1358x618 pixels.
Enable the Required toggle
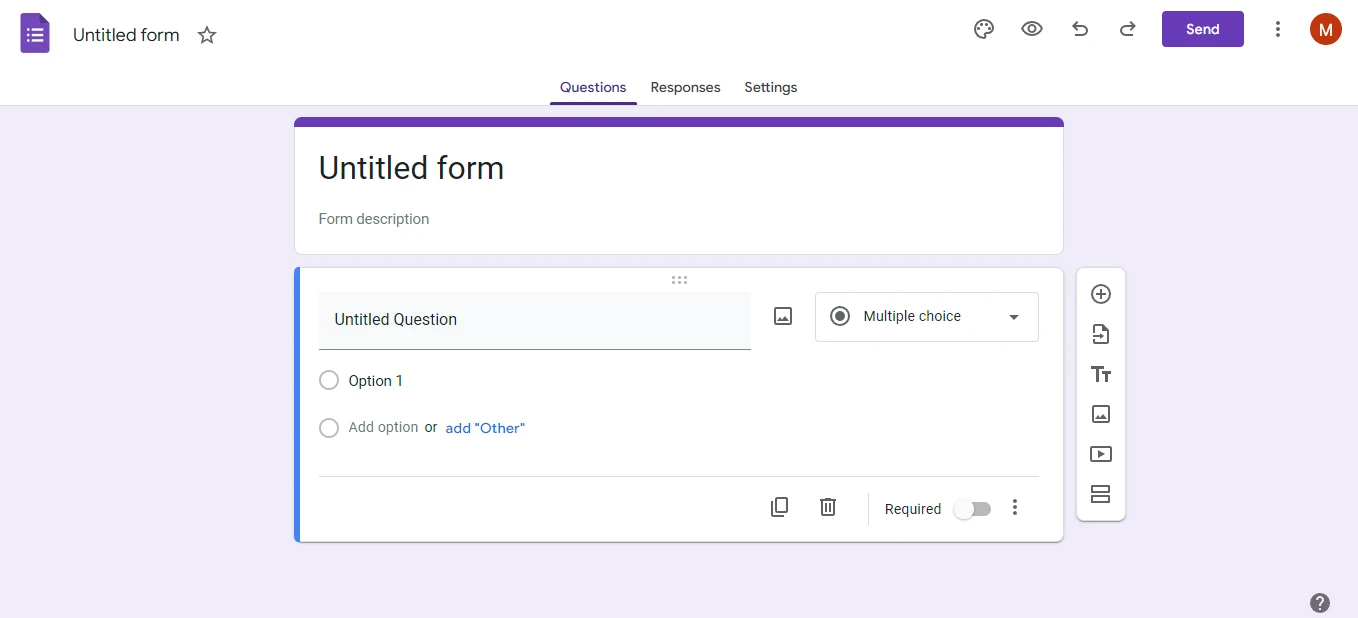click(971, 508)
